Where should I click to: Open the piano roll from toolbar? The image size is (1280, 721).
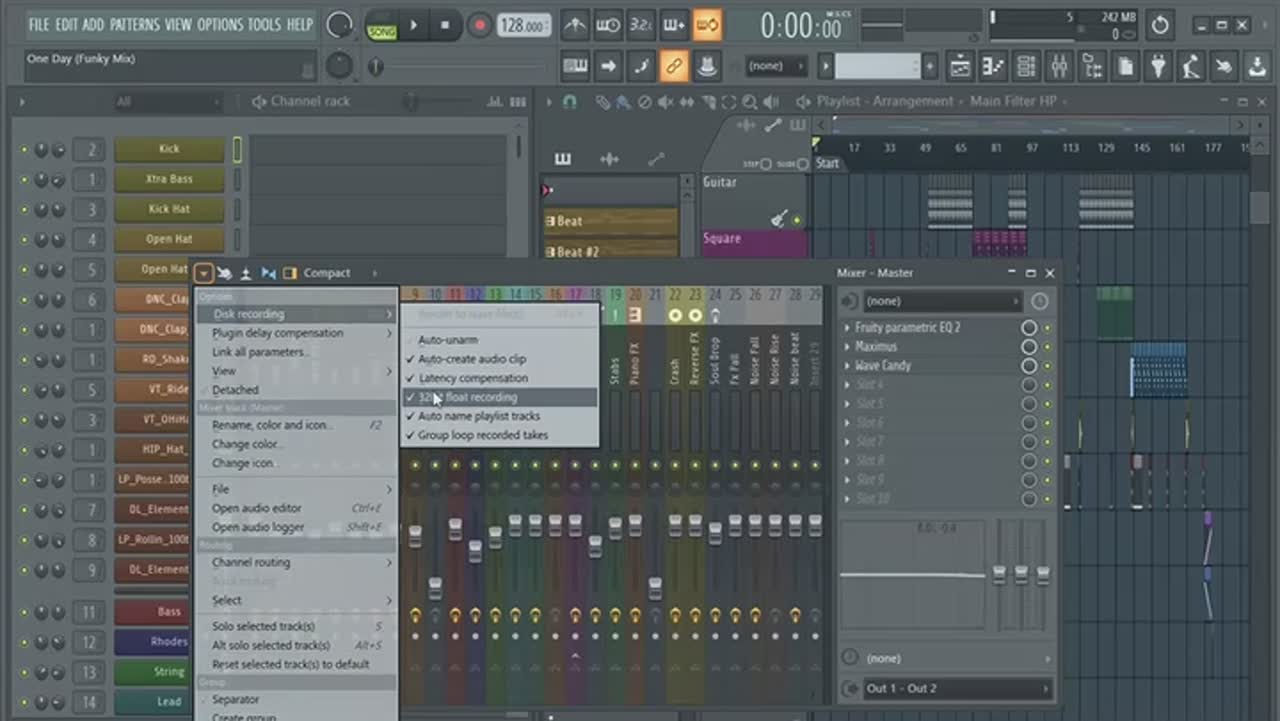pos(993,67)
